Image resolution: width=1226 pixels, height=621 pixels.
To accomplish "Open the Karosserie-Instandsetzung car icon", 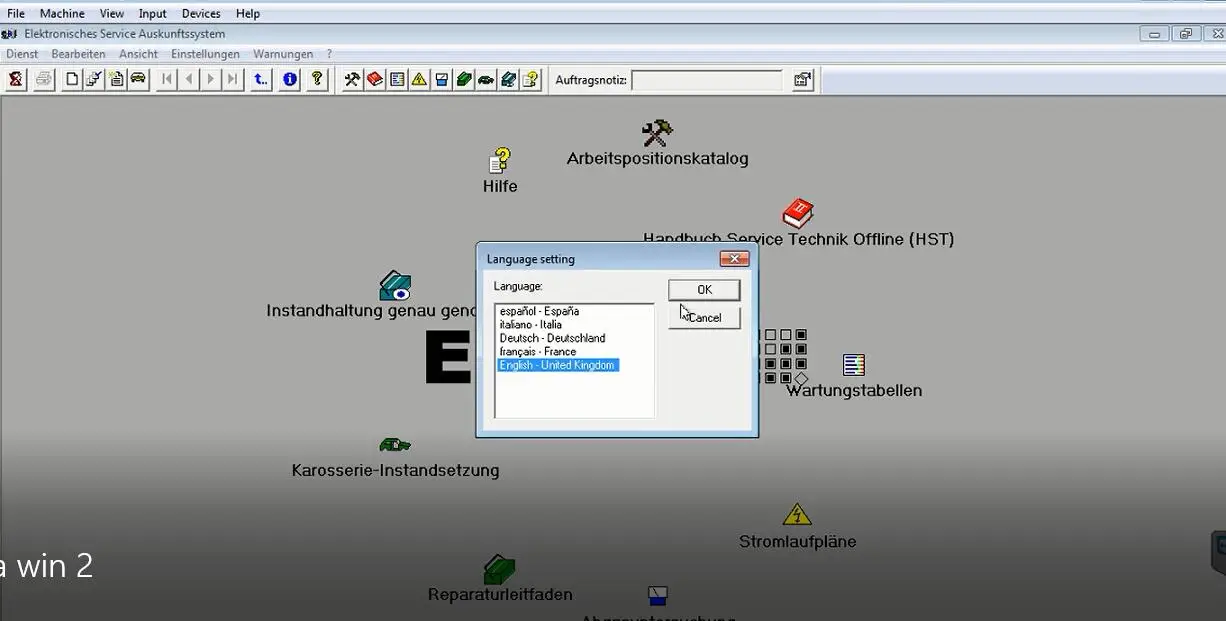I will [395, 445].
